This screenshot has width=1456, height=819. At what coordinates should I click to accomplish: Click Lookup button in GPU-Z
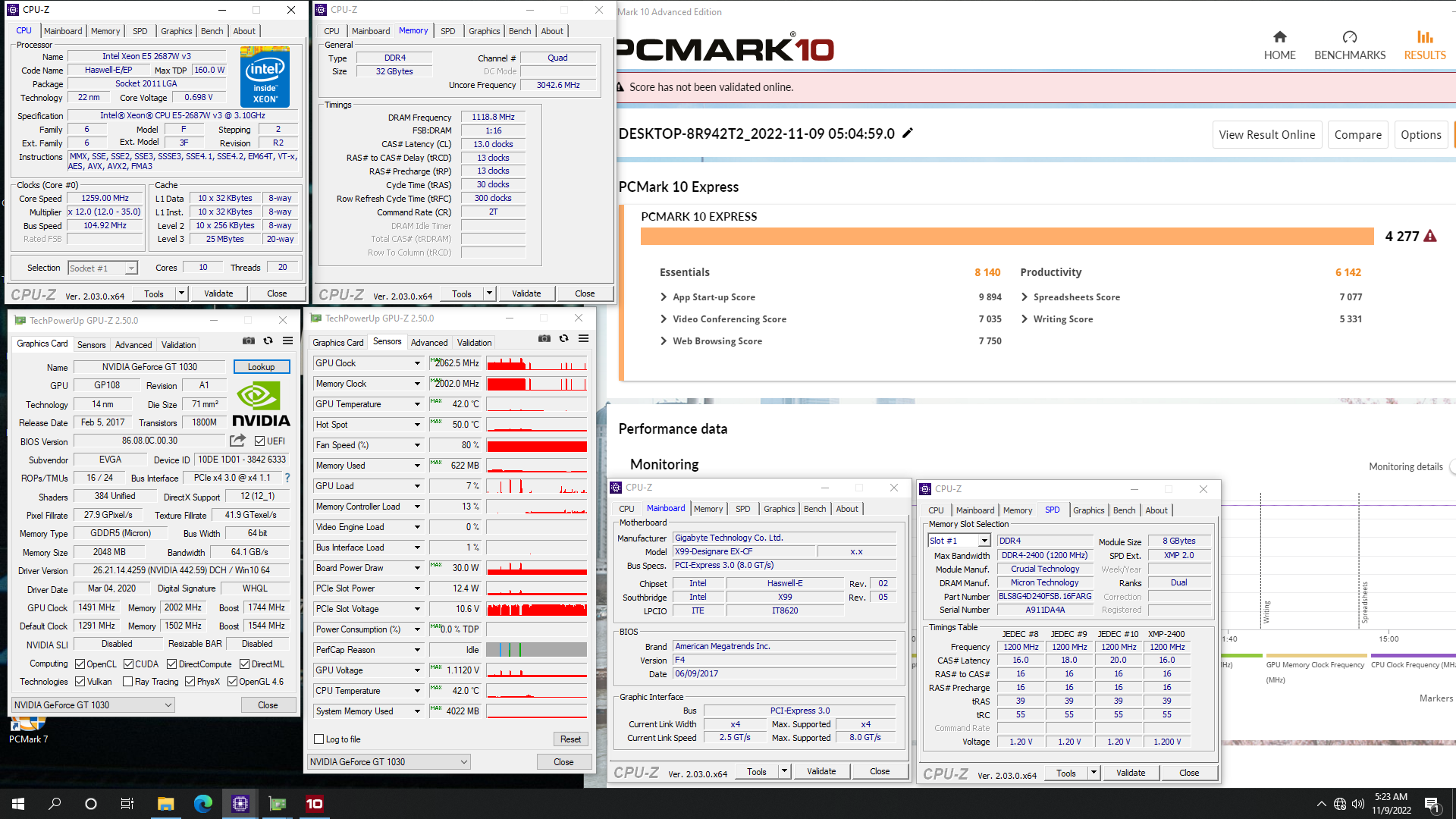pyautogui.click(x=261, y=367)
